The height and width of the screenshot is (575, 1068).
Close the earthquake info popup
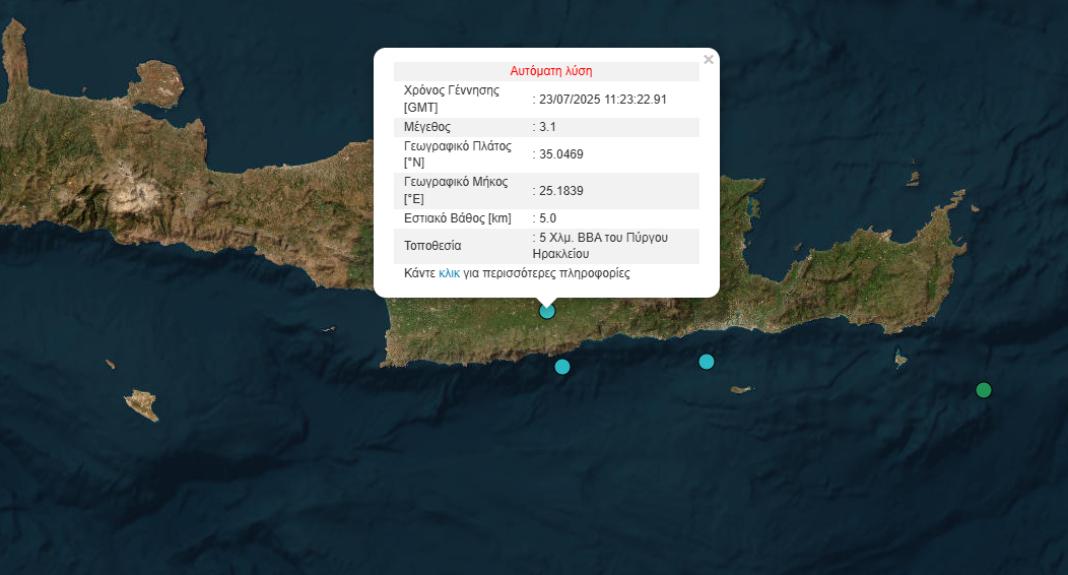tap(708, 60)
